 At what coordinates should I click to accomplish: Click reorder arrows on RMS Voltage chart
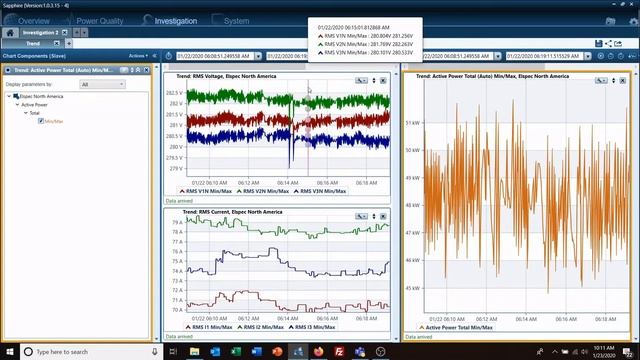coord(374,80)
